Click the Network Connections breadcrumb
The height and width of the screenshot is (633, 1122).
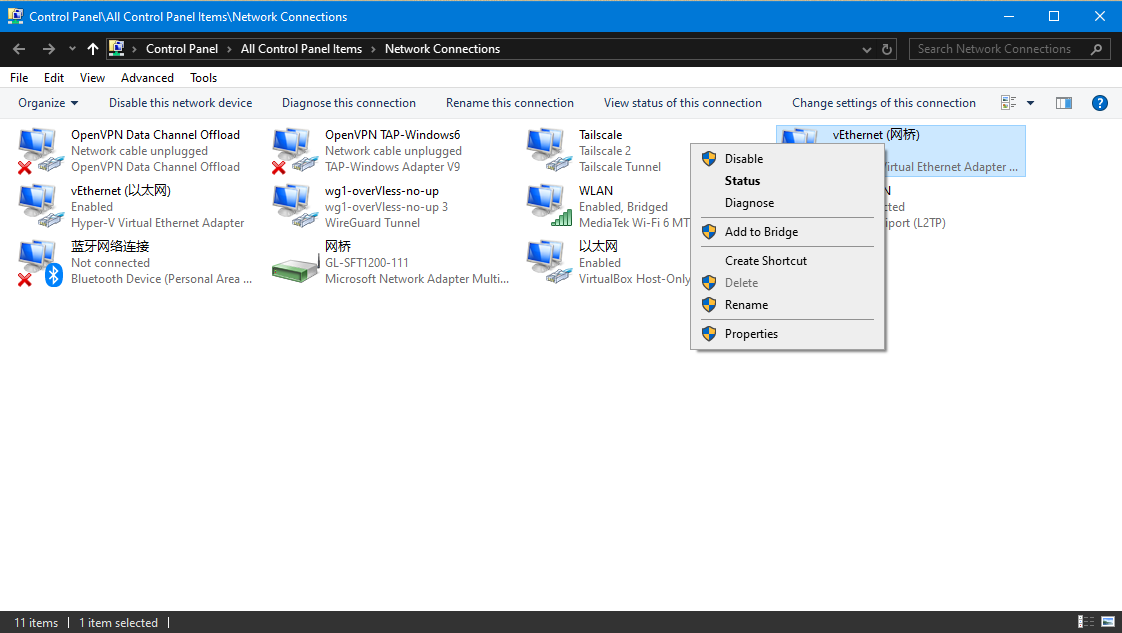point(442,49)
